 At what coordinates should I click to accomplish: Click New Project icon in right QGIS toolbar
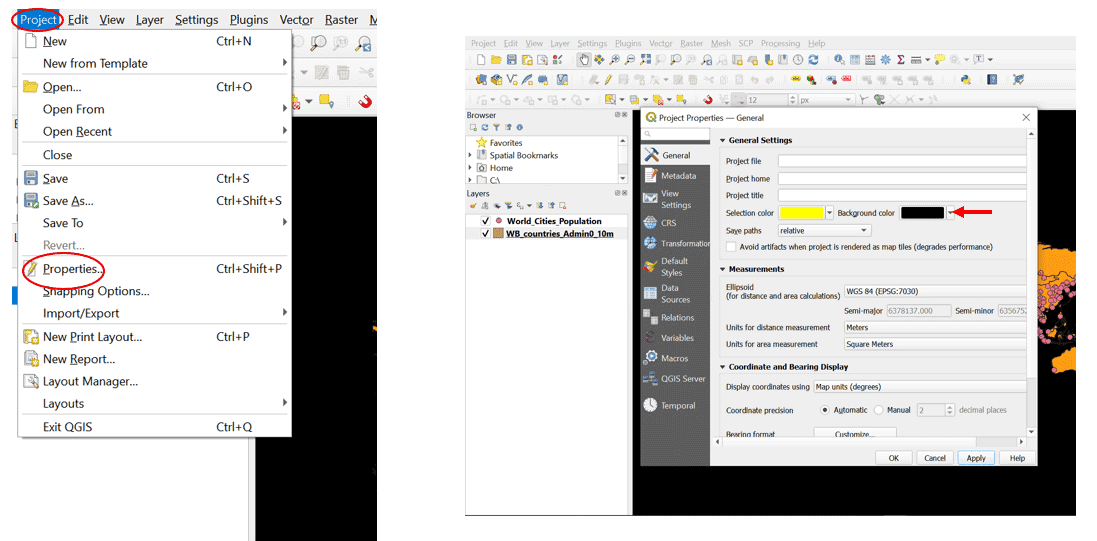click(x=481, y=59)
